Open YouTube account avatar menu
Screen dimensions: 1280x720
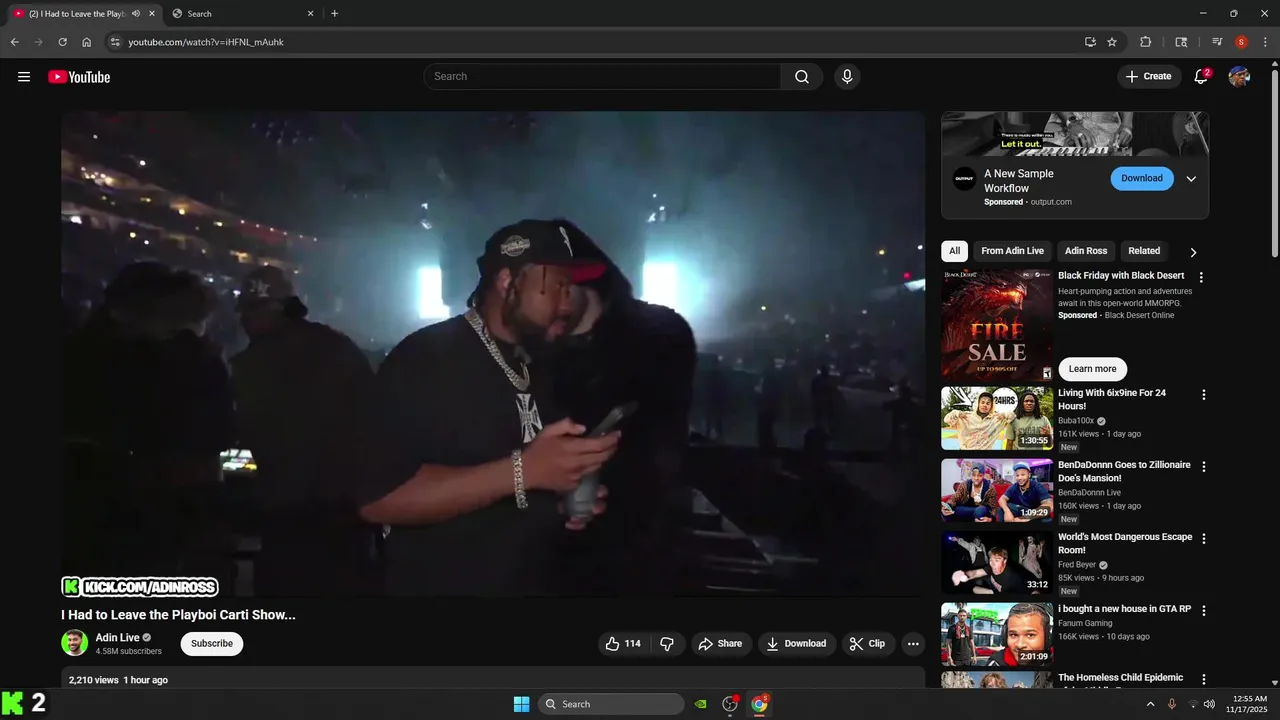click(x=1239, y=77)
